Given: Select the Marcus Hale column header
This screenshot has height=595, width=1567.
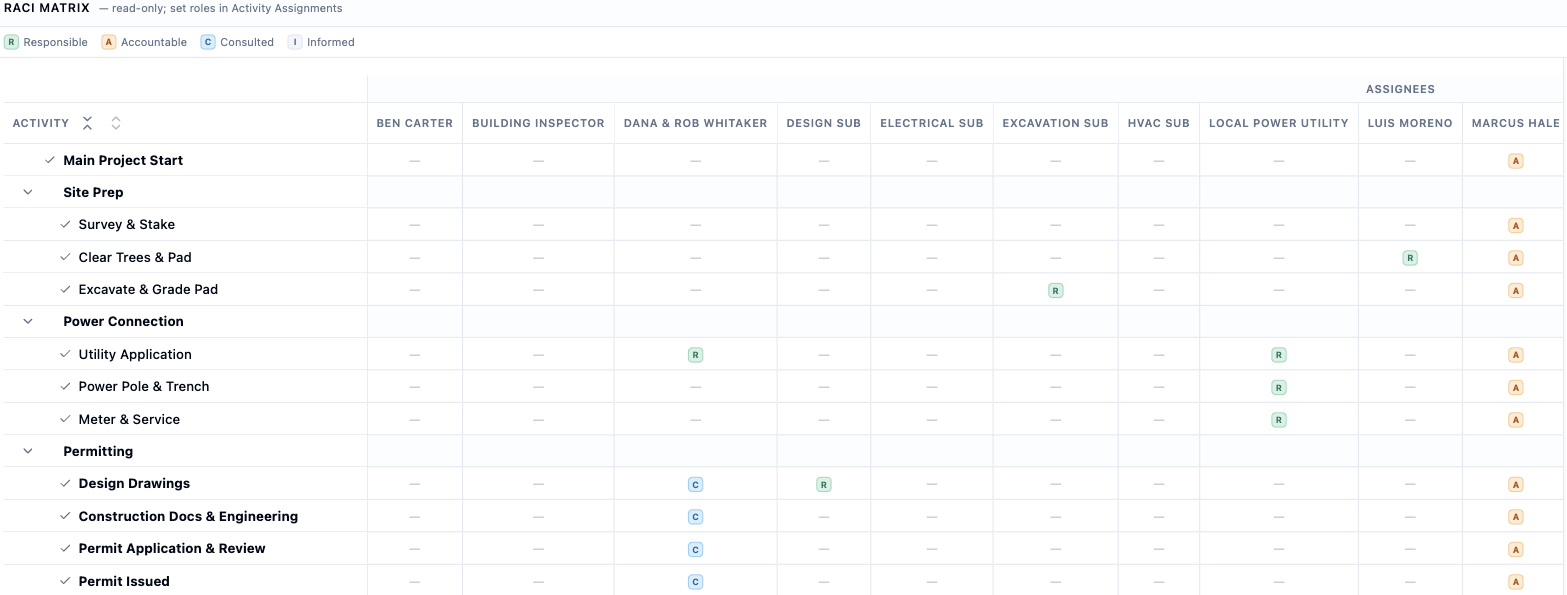Looking at the screenshot, I should (x=1515, y=123).
